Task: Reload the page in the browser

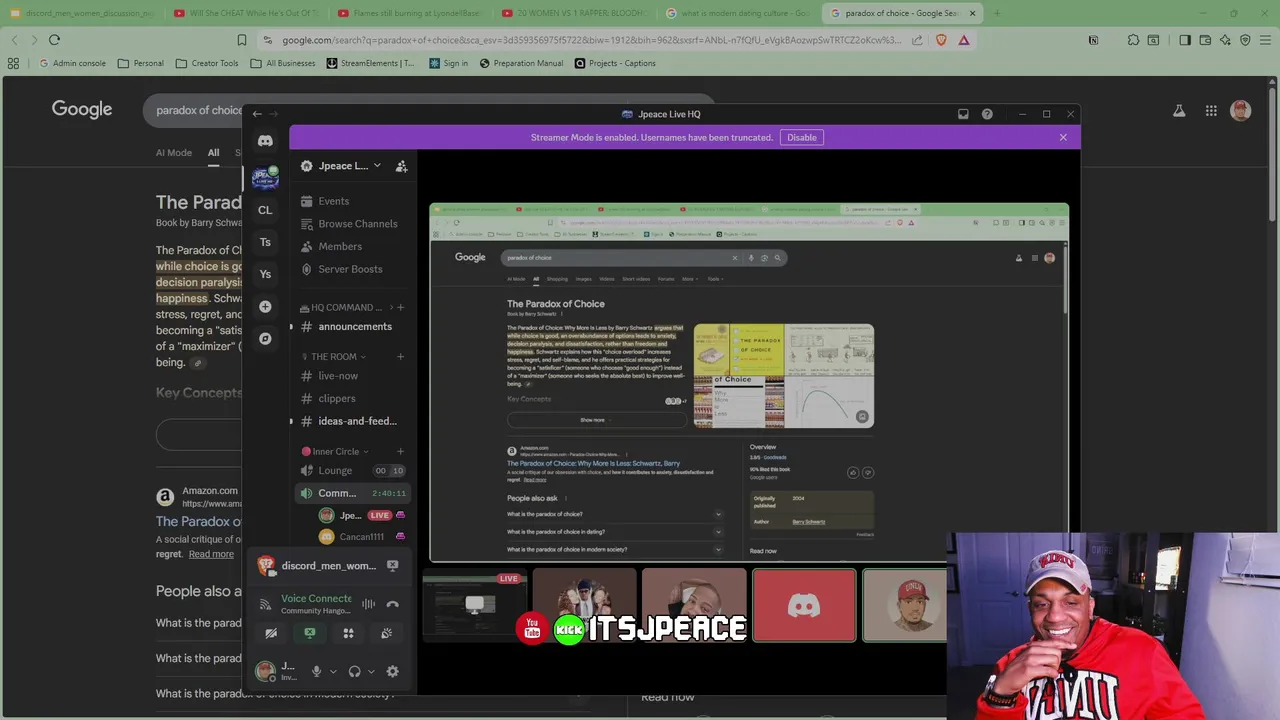Action: [x=54, y=40]
